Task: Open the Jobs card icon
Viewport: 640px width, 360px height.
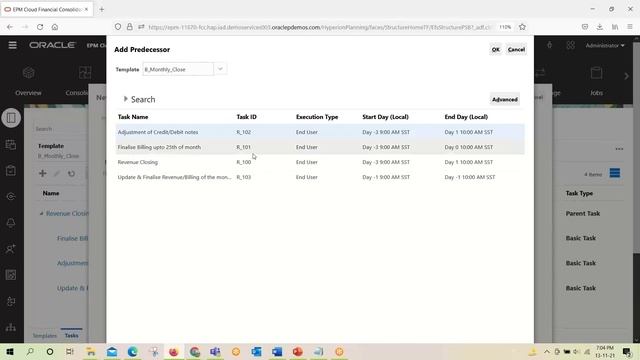Action: (x=596, y=73)
